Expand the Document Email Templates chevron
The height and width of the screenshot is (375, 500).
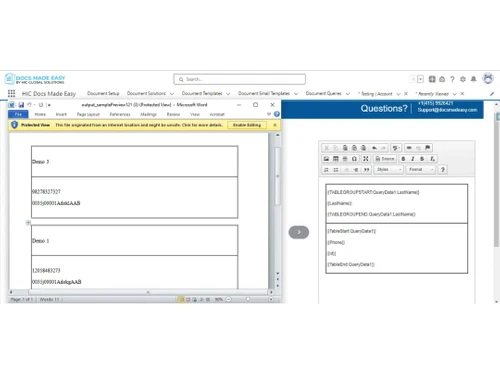[x=296, y=94]
